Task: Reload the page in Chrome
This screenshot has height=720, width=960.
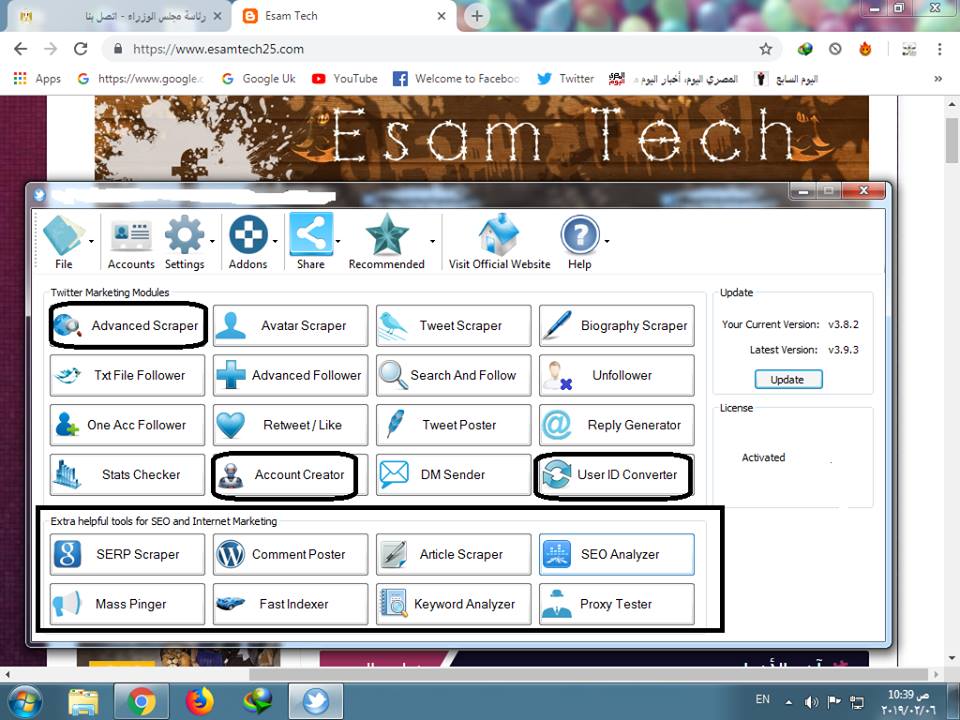Action: (80, 49)
